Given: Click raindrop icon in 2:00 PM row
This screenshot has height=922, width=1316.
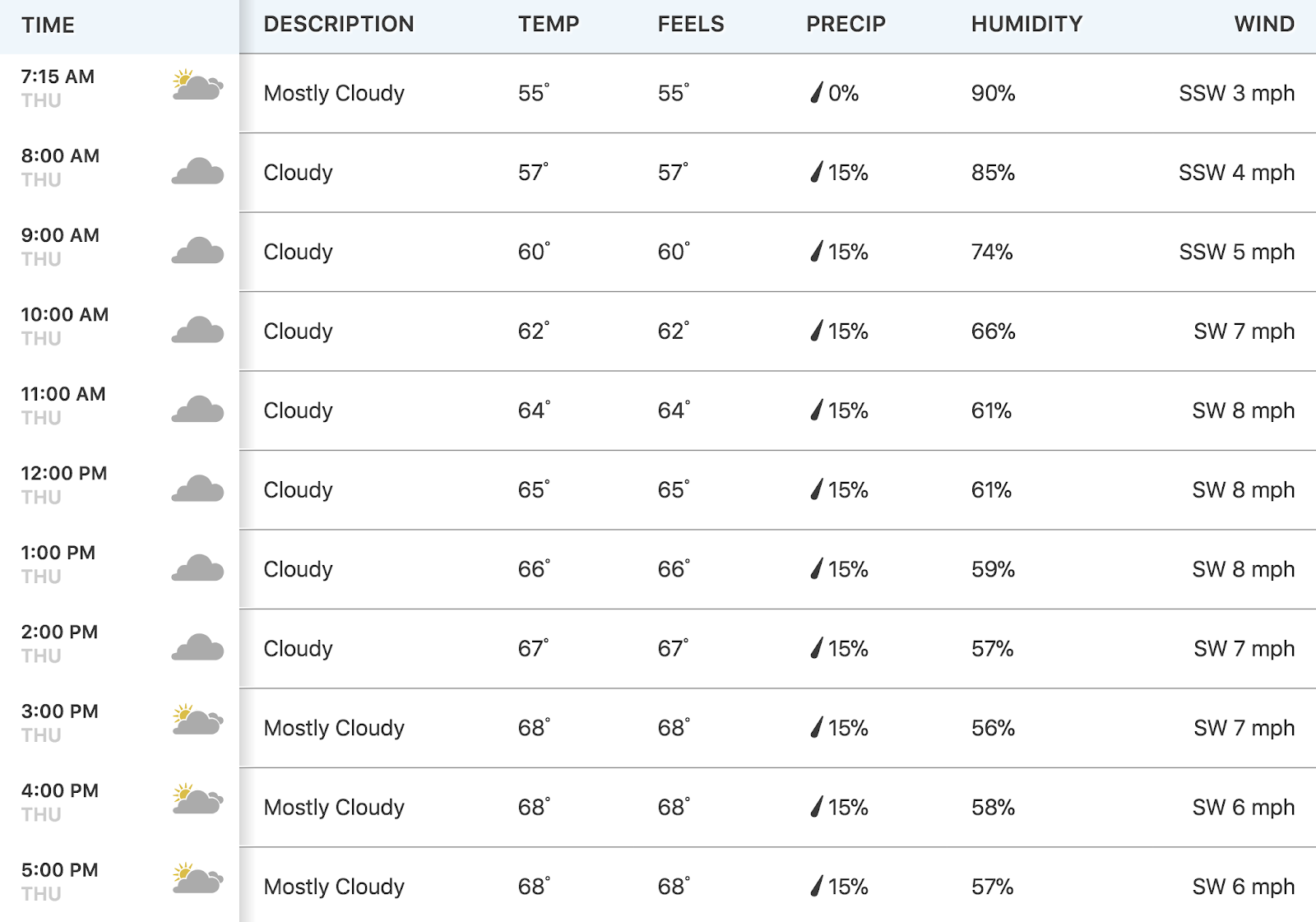Looking at the screenshot, I should 816,648.
